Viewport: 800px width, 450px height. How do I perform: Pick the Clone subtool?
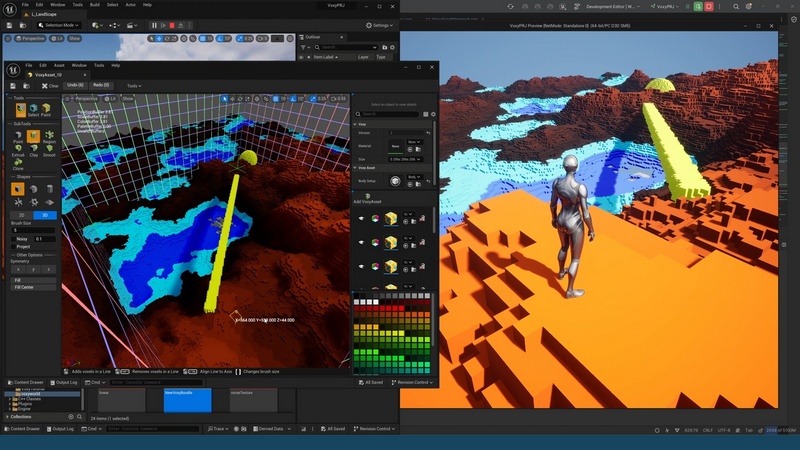coord(19,165)
